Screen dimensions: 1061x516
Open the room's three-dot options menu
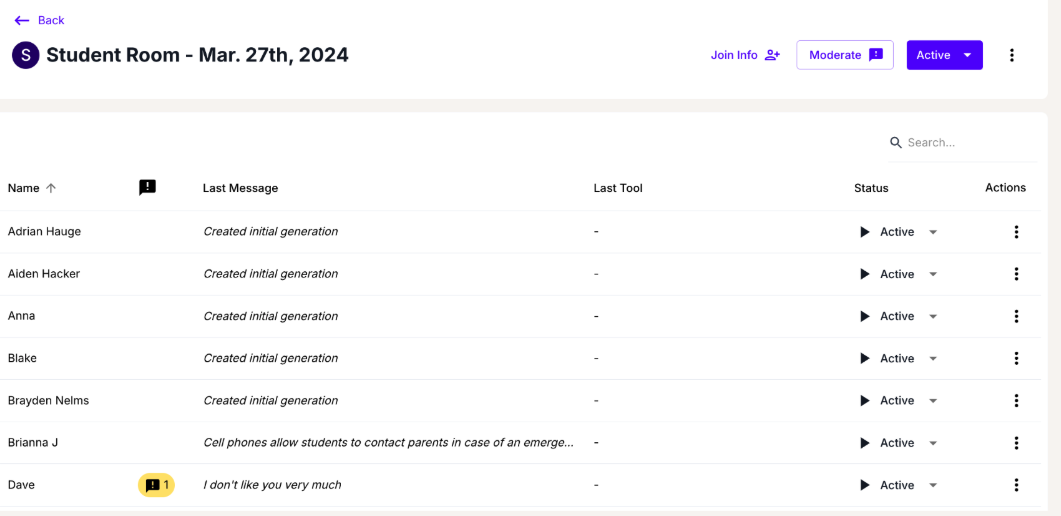click(x=1011, y=55)
